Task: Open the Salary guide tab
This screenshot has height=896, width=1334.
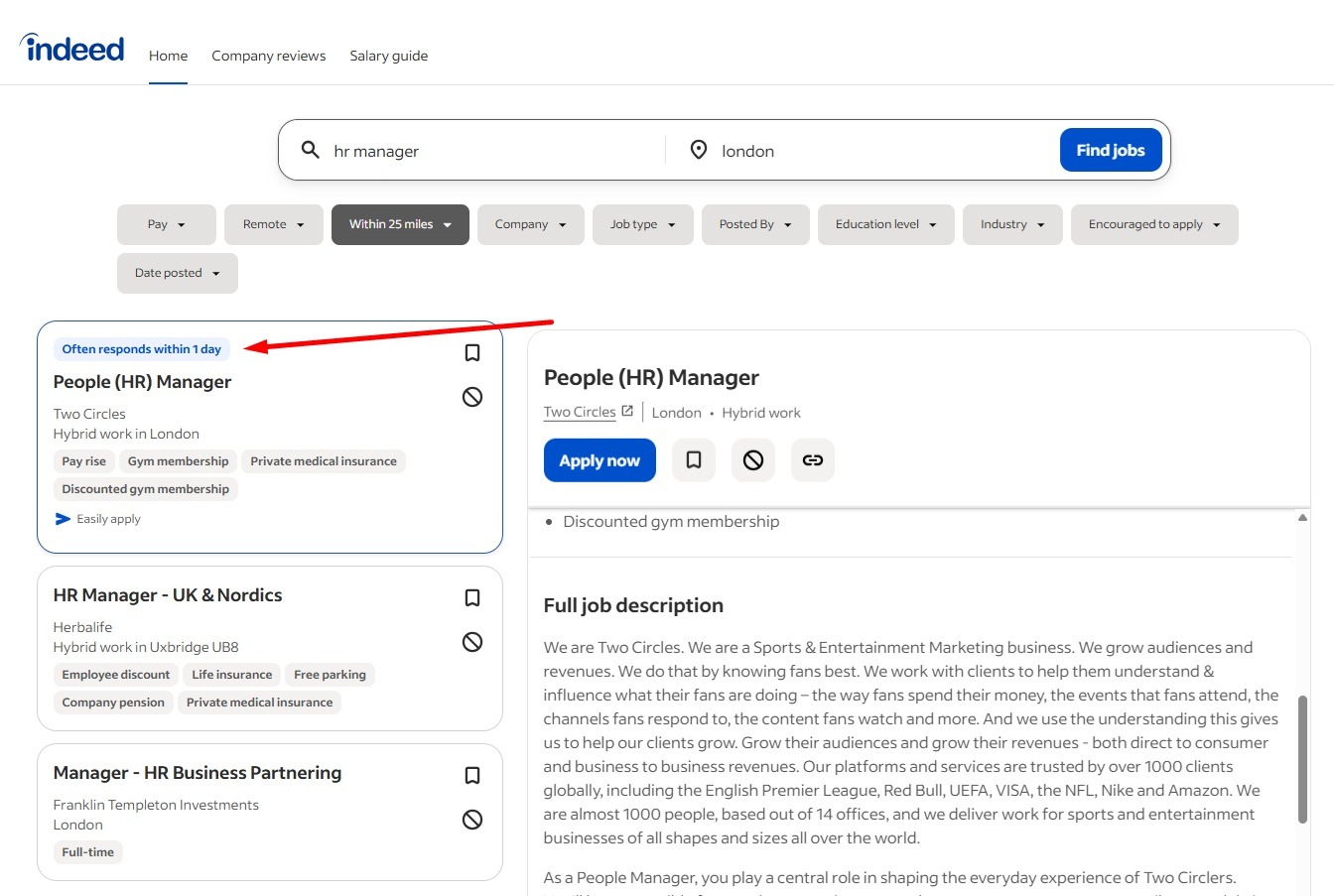Action: pyautogui.click(x=389, y=56)
